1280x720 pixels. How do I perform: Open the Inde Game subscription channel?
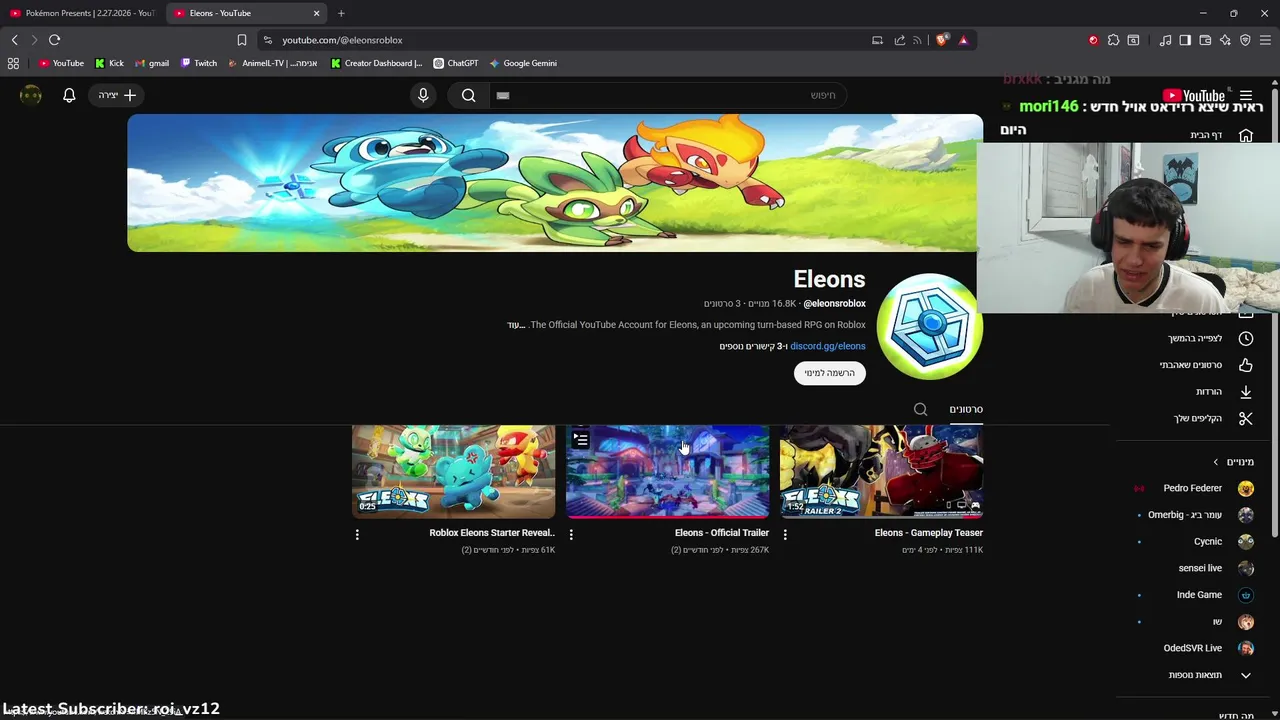click(x=1198, y=595)
